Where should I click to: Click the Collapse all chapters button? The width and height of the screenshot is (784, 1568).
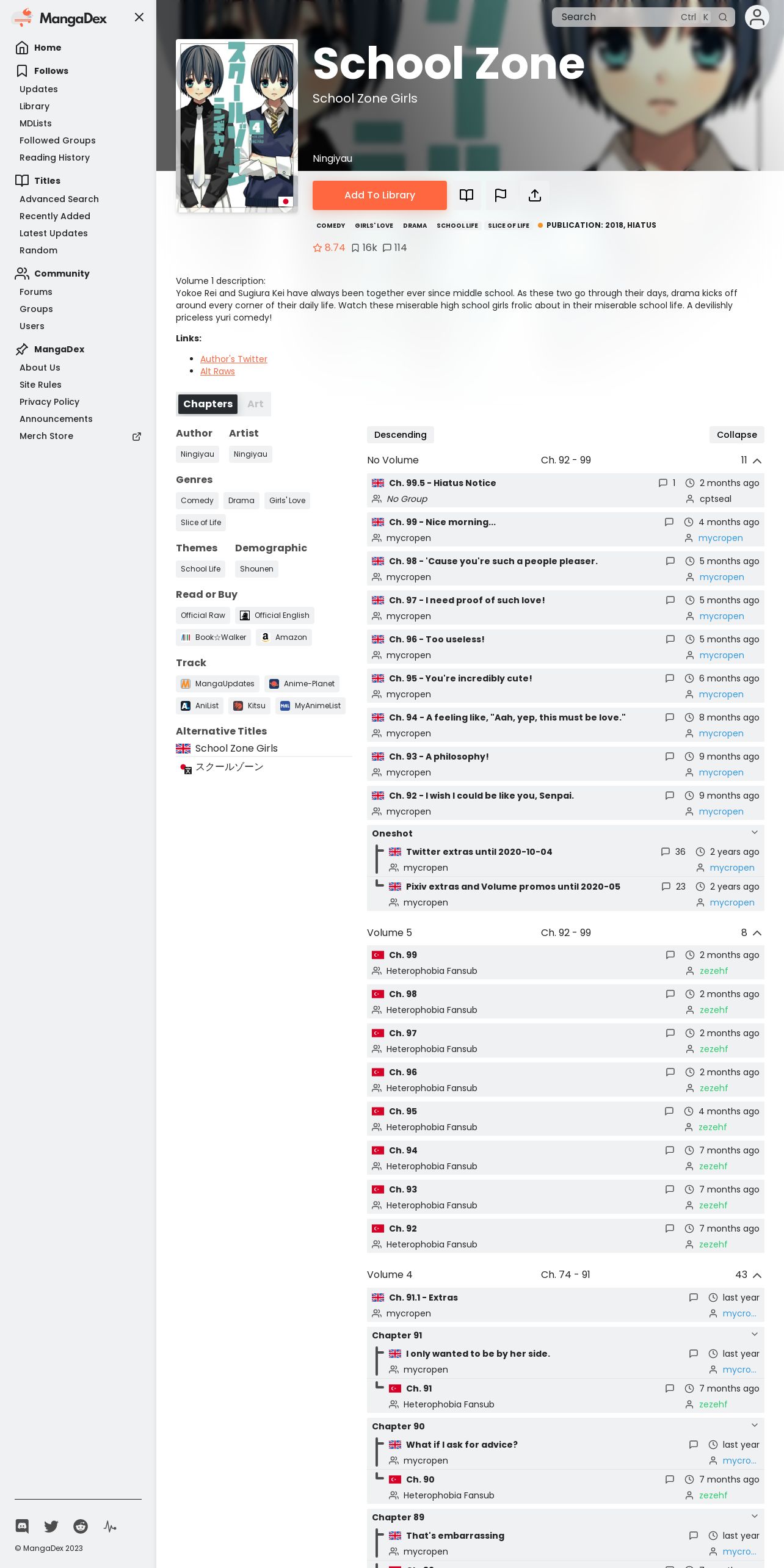(737, 435)
